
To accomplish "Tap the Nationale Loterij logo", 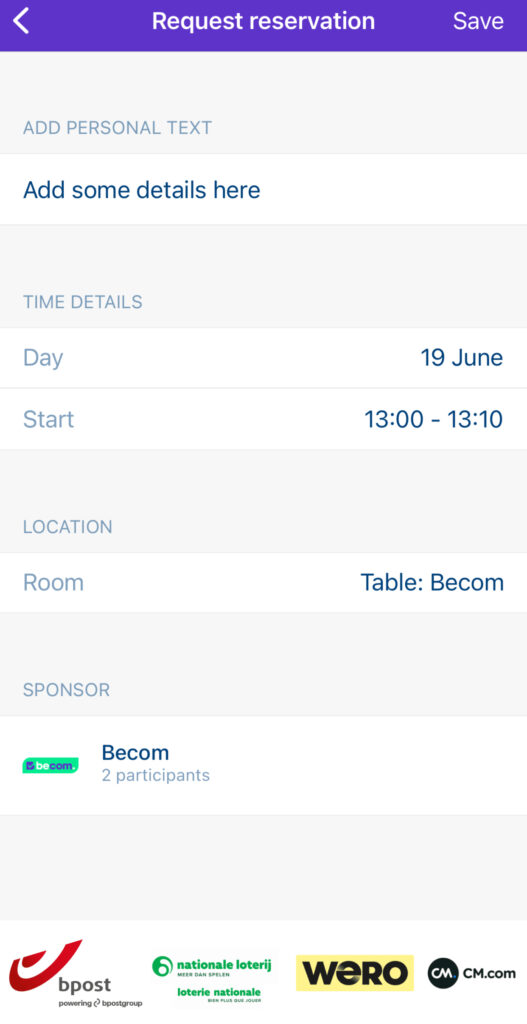I will pyautogui.click(x=212, y=980).
